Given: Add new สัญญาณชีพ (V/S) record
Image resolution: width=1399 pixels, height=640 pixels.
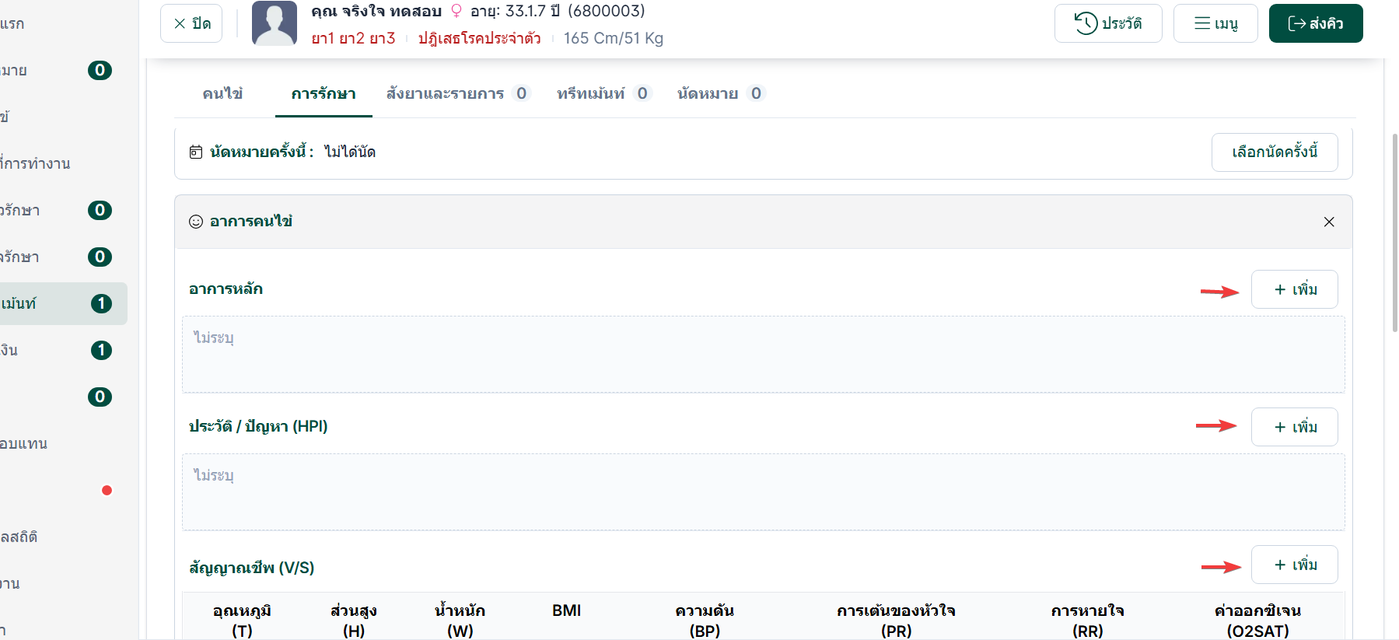Looking at the screenshot, I should [1294, 565].
